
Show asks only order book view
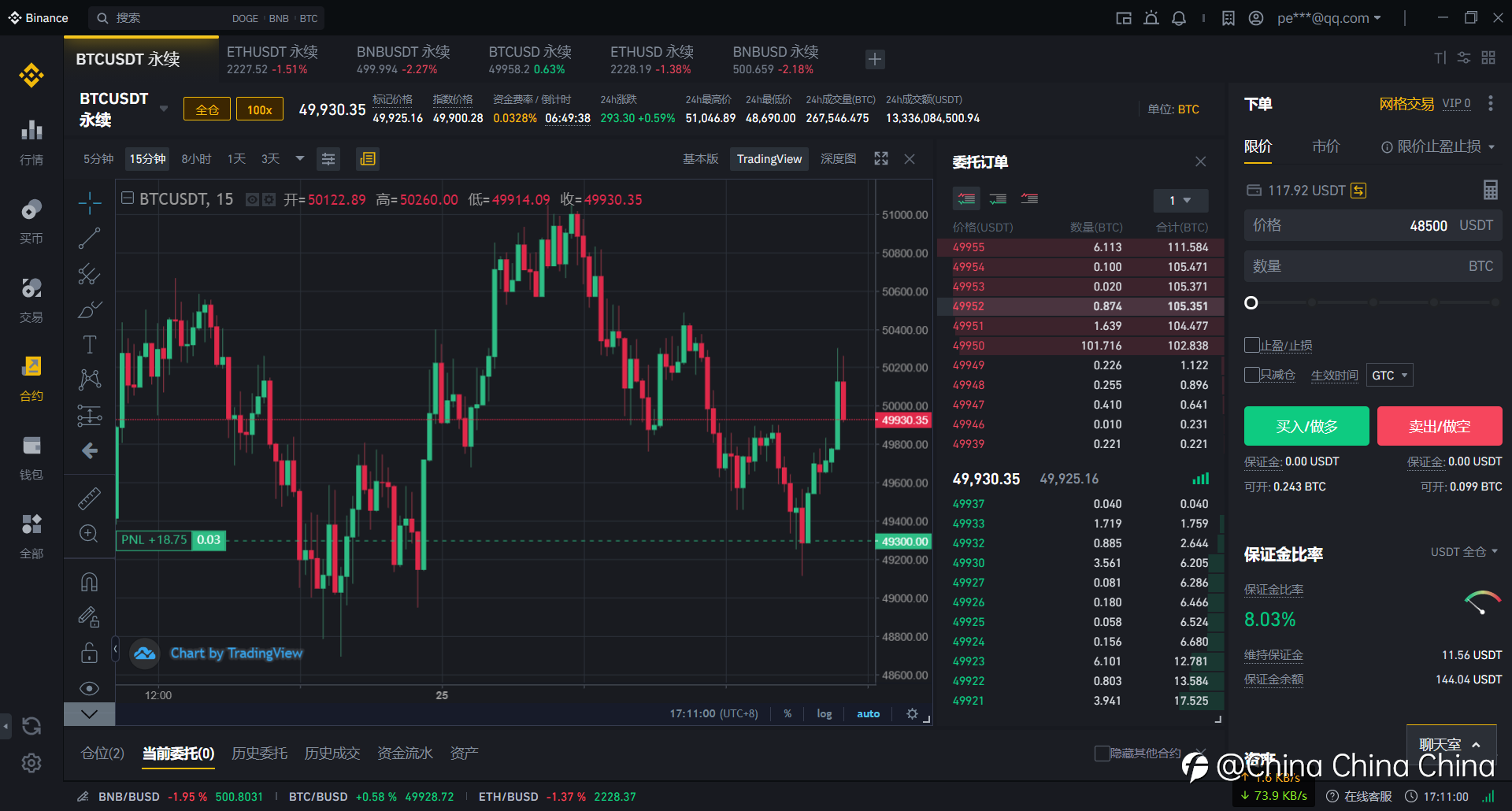[x=1029, y=199]
